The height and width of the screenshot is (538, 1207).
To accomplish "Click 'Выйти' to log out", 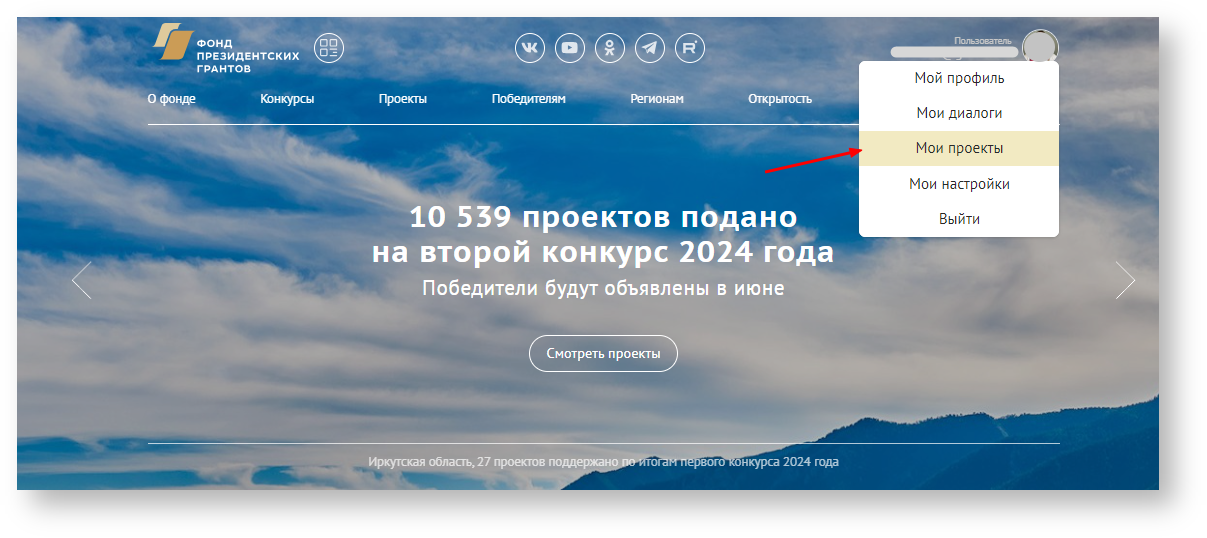I will [959, 219].
